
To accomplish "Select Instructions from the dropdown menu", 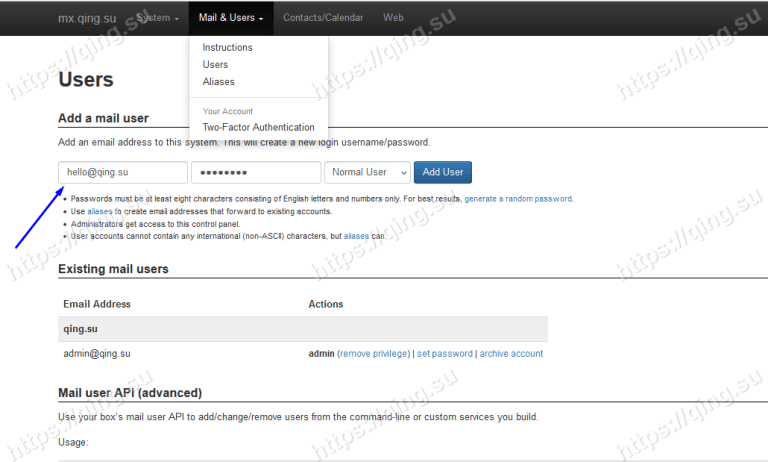I will (227, 48).
